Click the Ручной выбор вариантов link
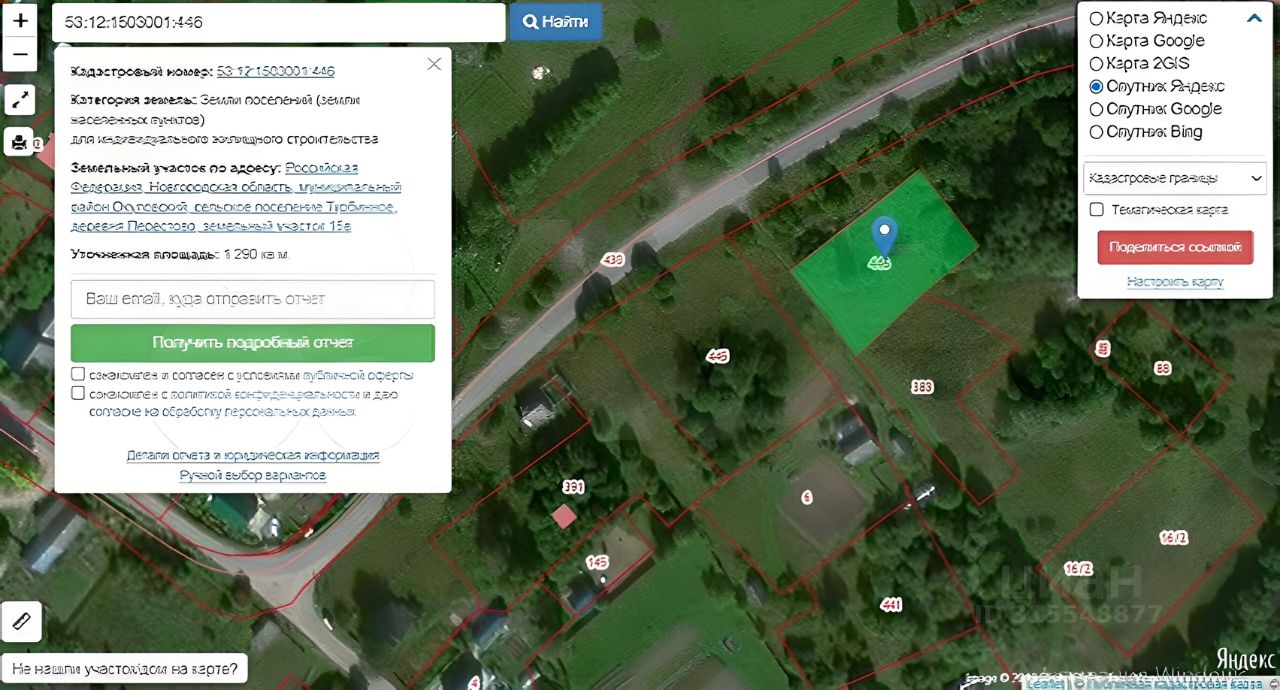This screenshot has width=1280, height=690. point(253,475)
